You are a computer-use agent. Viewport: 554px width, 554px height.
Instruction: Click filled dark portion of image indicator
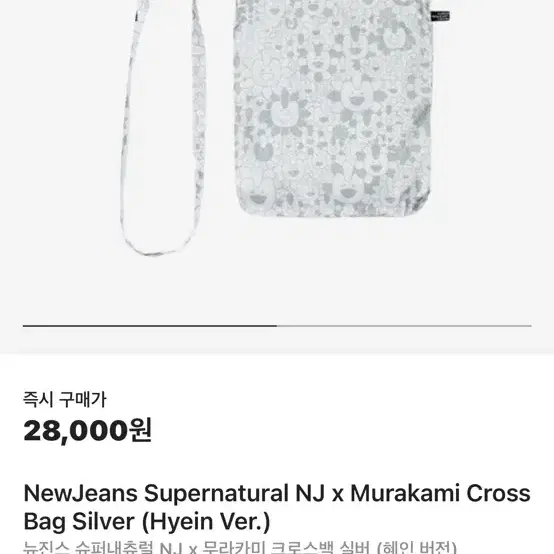(150, 326)
